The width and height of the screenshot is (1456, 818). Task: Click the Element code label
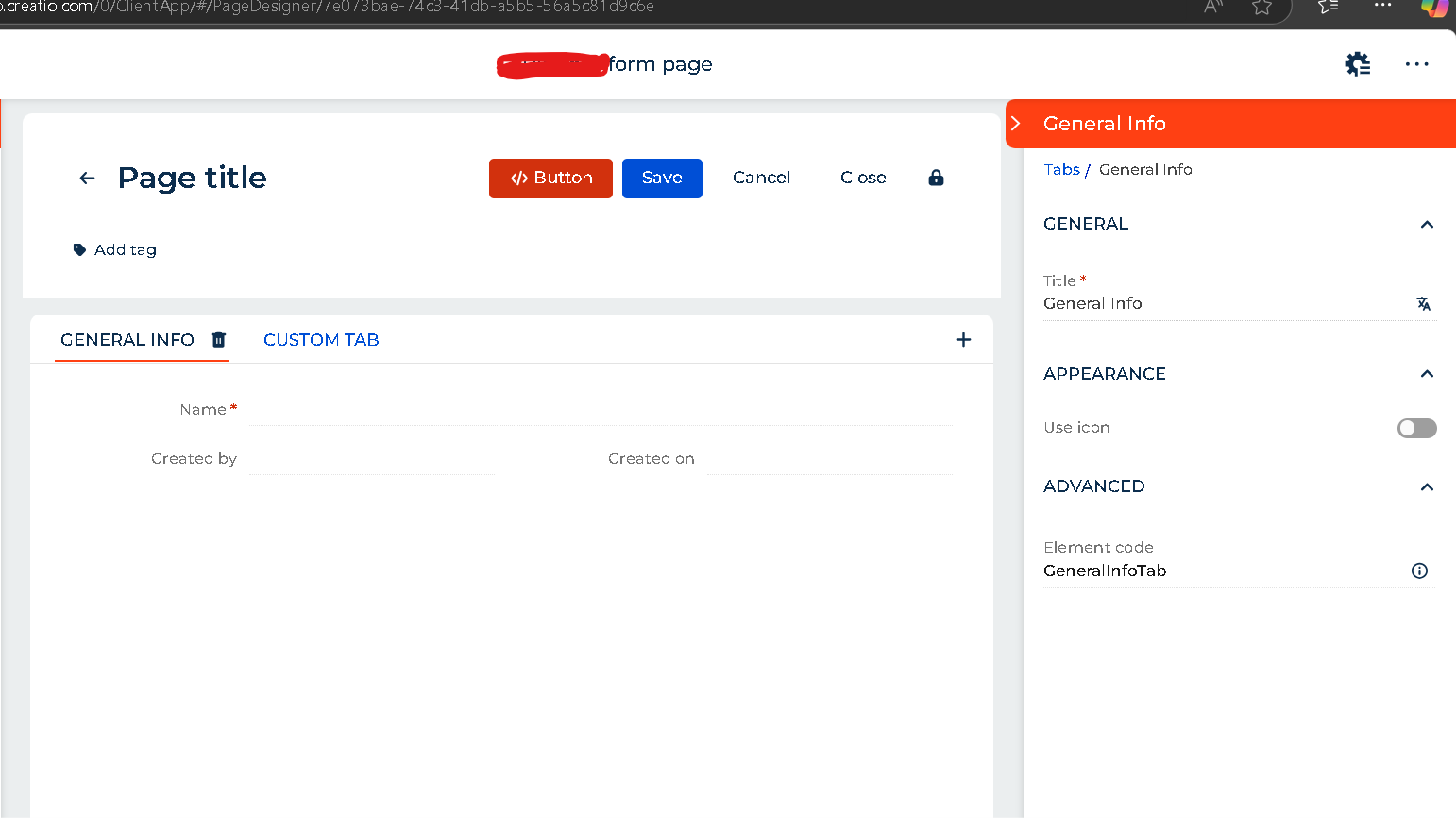[1098, 547]
